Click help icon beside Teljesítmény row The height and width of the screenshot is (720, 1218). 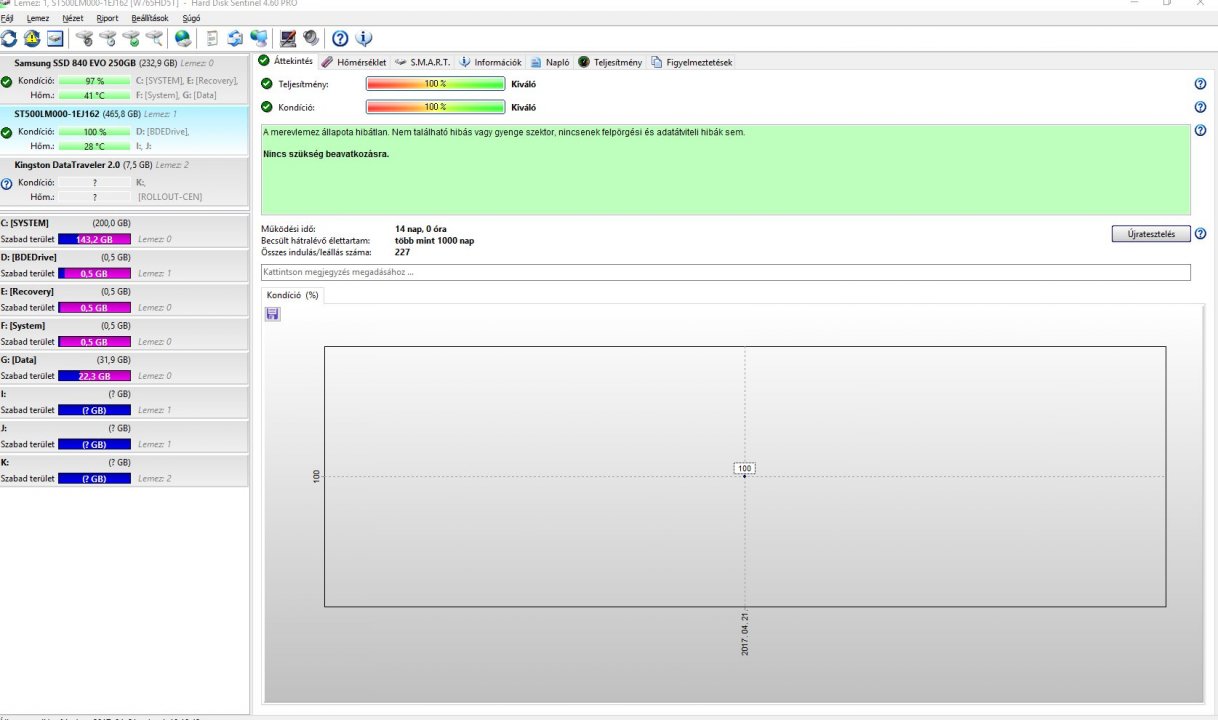point(1200,84)
